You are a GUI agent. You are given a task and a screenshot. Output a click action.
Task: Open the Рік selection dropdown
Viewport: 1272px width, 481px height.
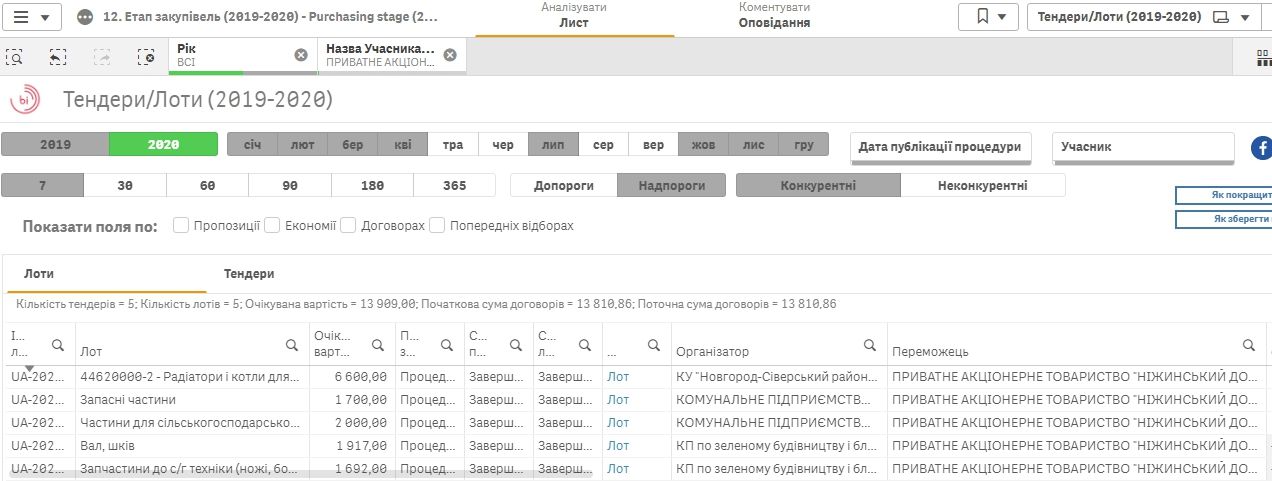pos(231,55)
